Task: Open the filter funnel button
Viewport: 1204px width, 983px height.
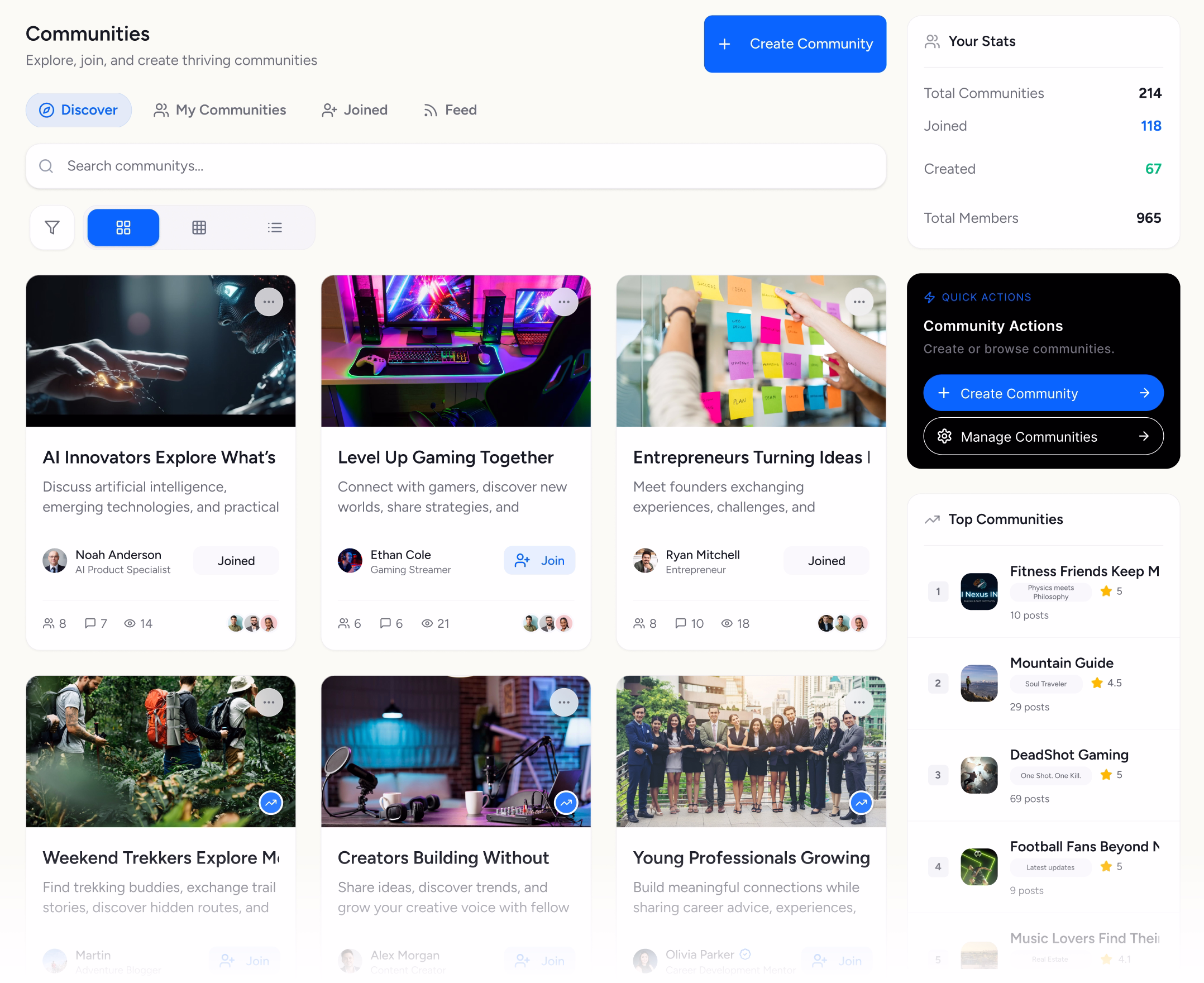Action: click(x=52, y=228)
